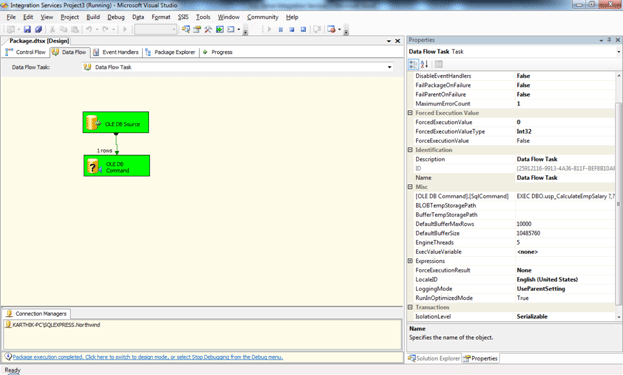Open Solution Explorer via toolbar icon
This screenshot has width=623, height=375.
pos(186,29)
